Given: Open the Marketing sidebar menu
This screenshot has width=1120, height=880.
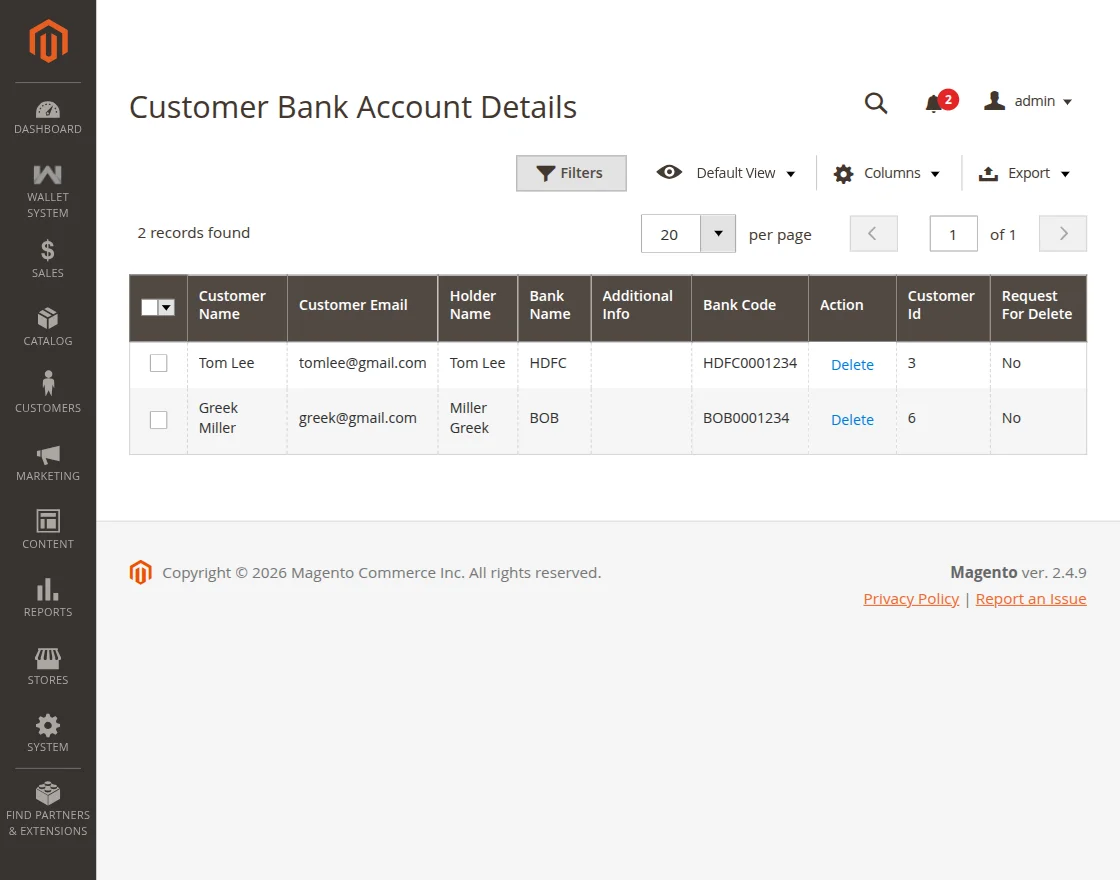Looking at the screenshot, I should (48, 463).
